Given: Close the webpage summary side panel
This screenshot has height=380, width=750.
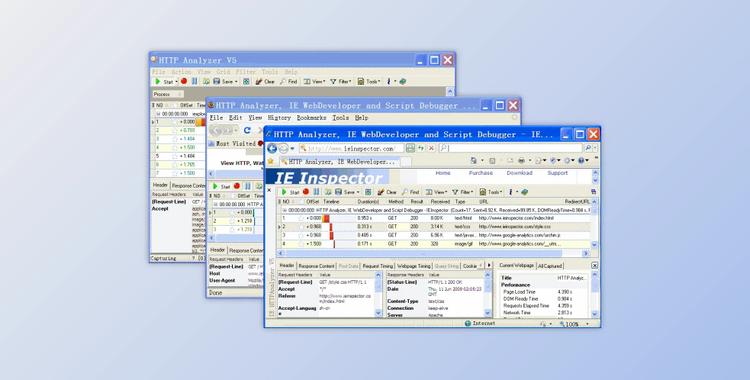Looking at the screenshot, I should coord(595,266).
